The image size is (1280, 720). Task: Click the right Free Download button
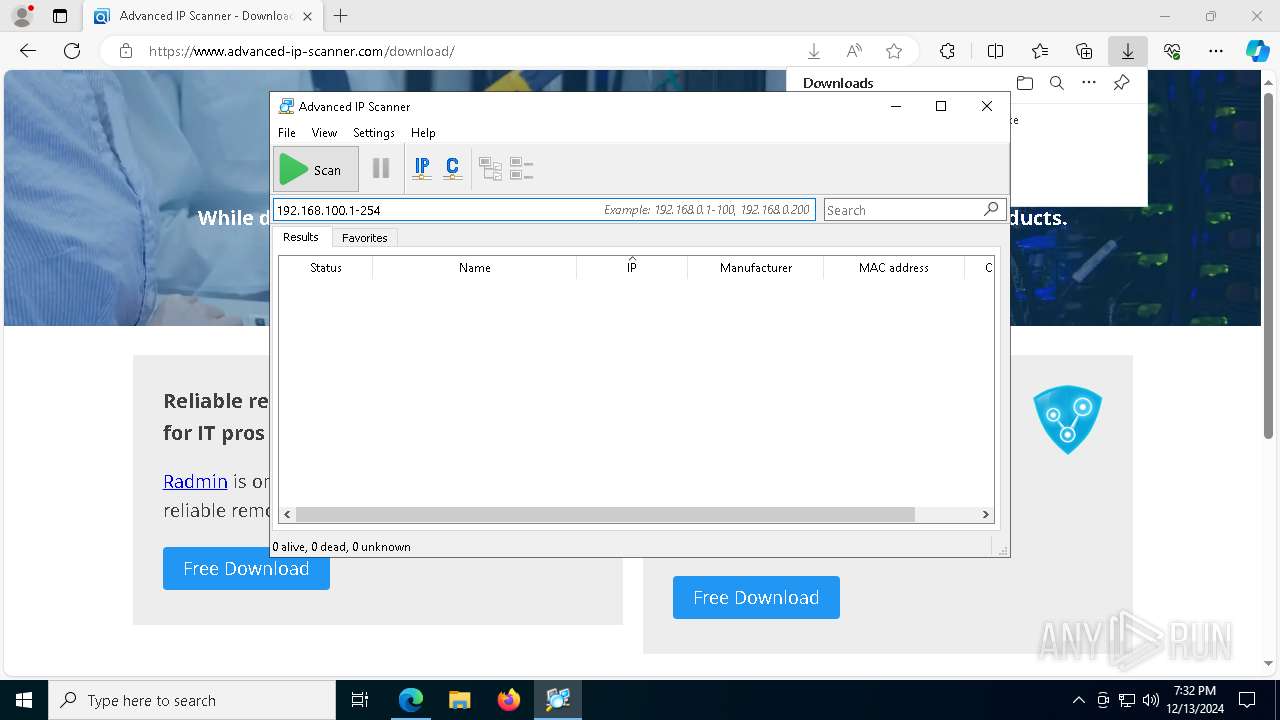(756, 597)
